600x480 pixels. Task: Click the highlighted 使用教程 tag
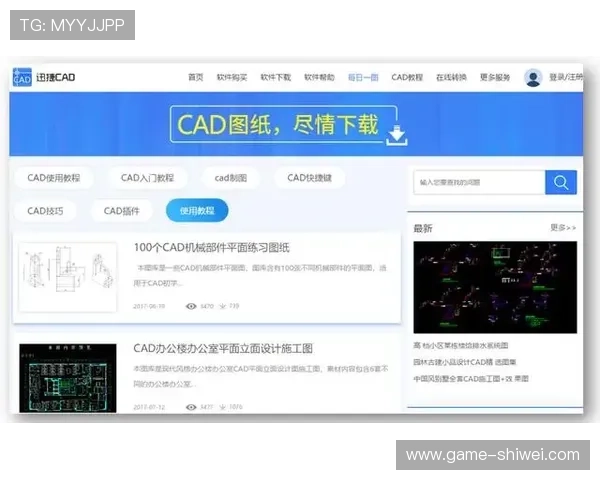coord(197,210)
